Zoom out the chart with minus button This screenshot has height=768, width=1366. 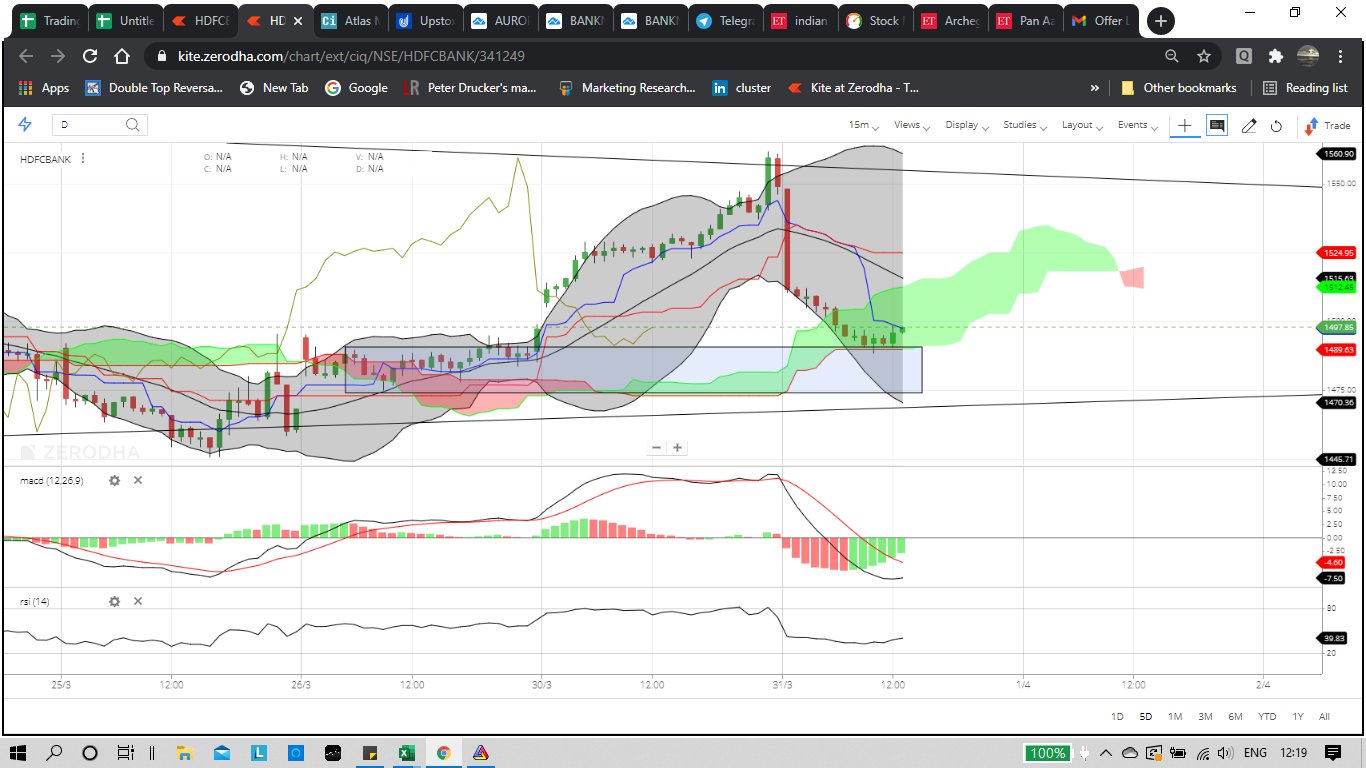[657, 447]
